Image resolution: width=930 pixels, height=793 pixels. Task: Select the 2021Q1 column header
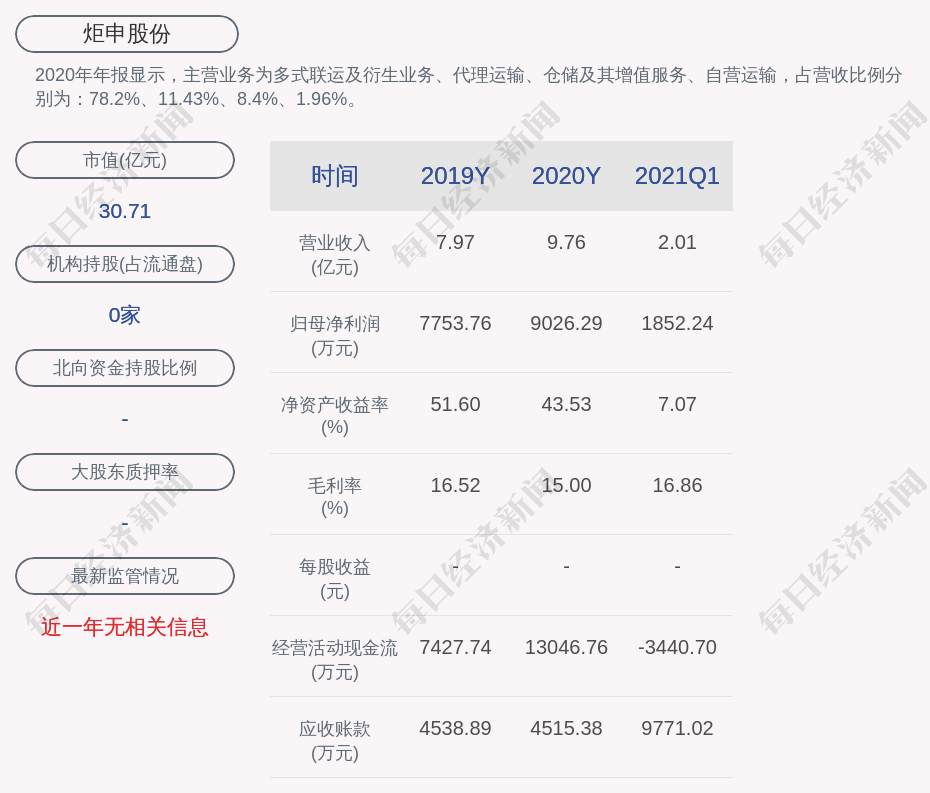point(677,176)
